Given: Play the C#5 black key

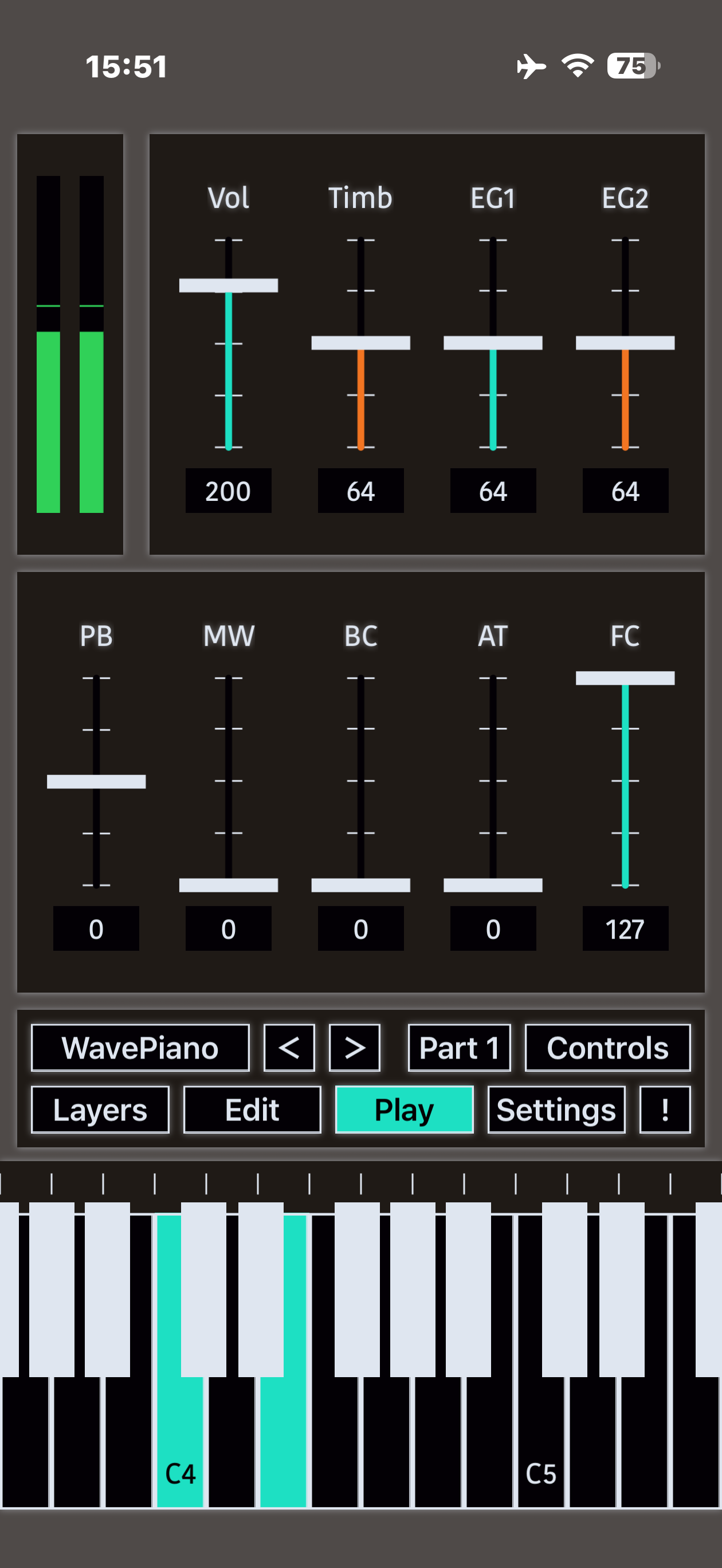Looking at the screenshot, I should pos(564,1288).
